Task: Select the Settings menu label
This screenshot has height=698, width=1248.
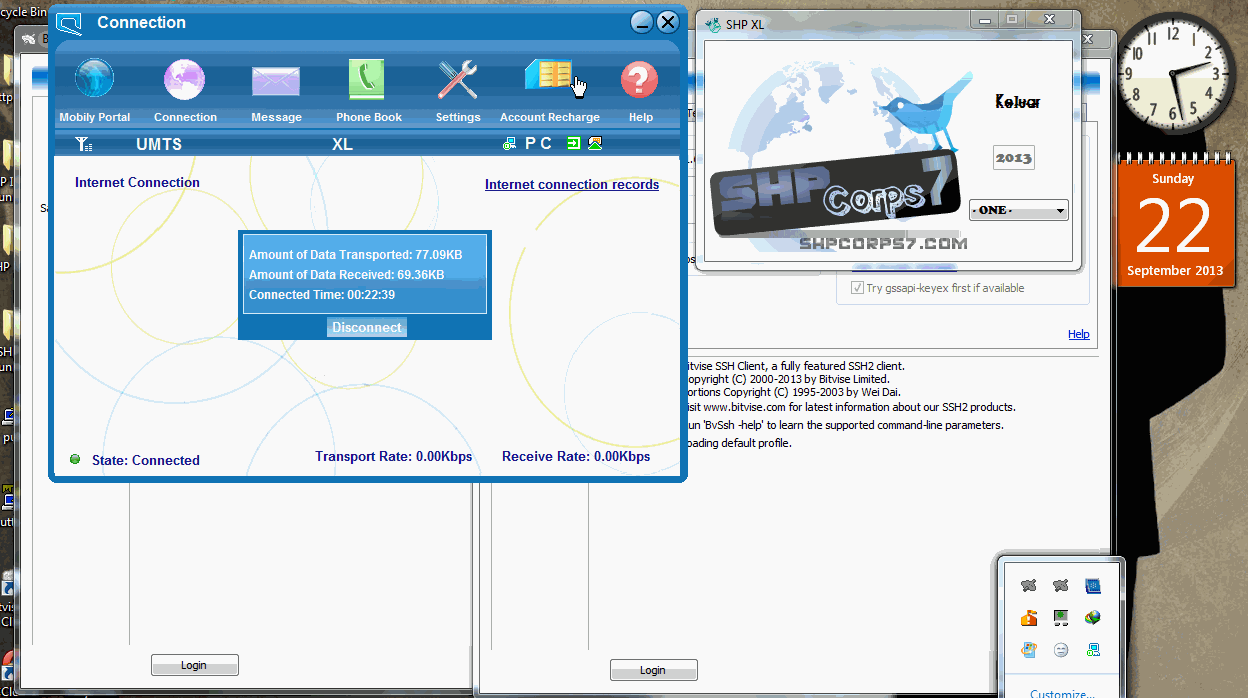Action: tap(458, 117)
